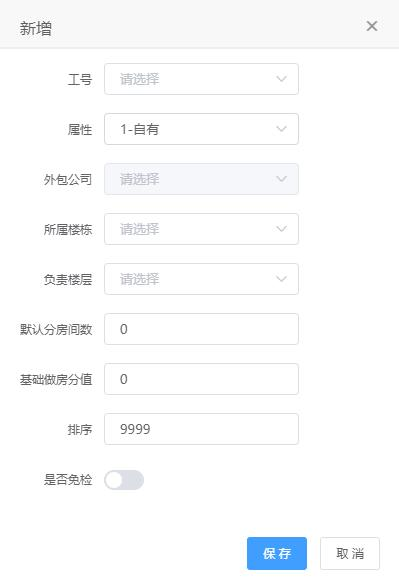
Task: Click the disabled 外包公司 select box
Action: tap(201, 179)
